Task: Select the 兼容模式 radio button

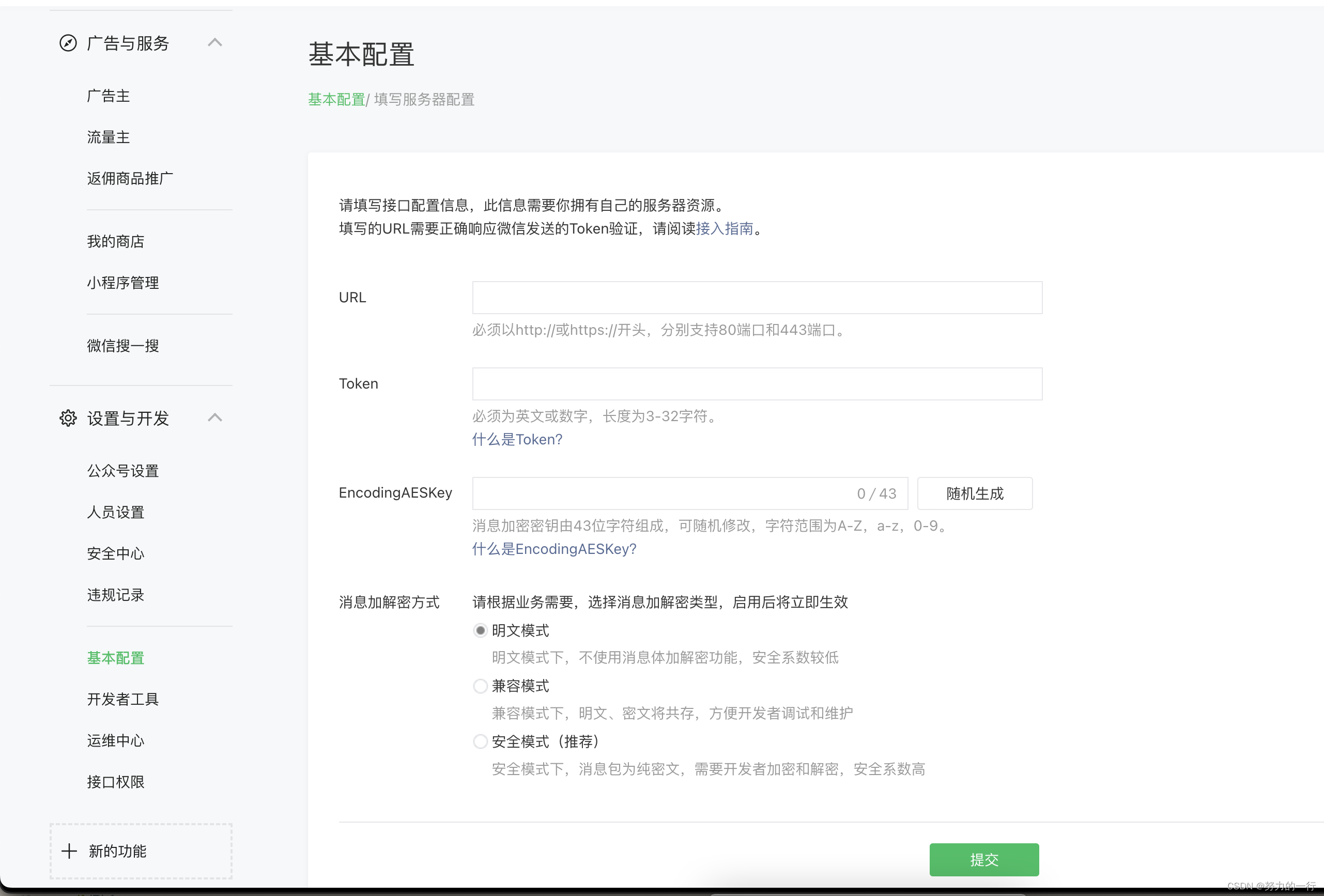Action: pyautogui.click(x=480, y=686)
